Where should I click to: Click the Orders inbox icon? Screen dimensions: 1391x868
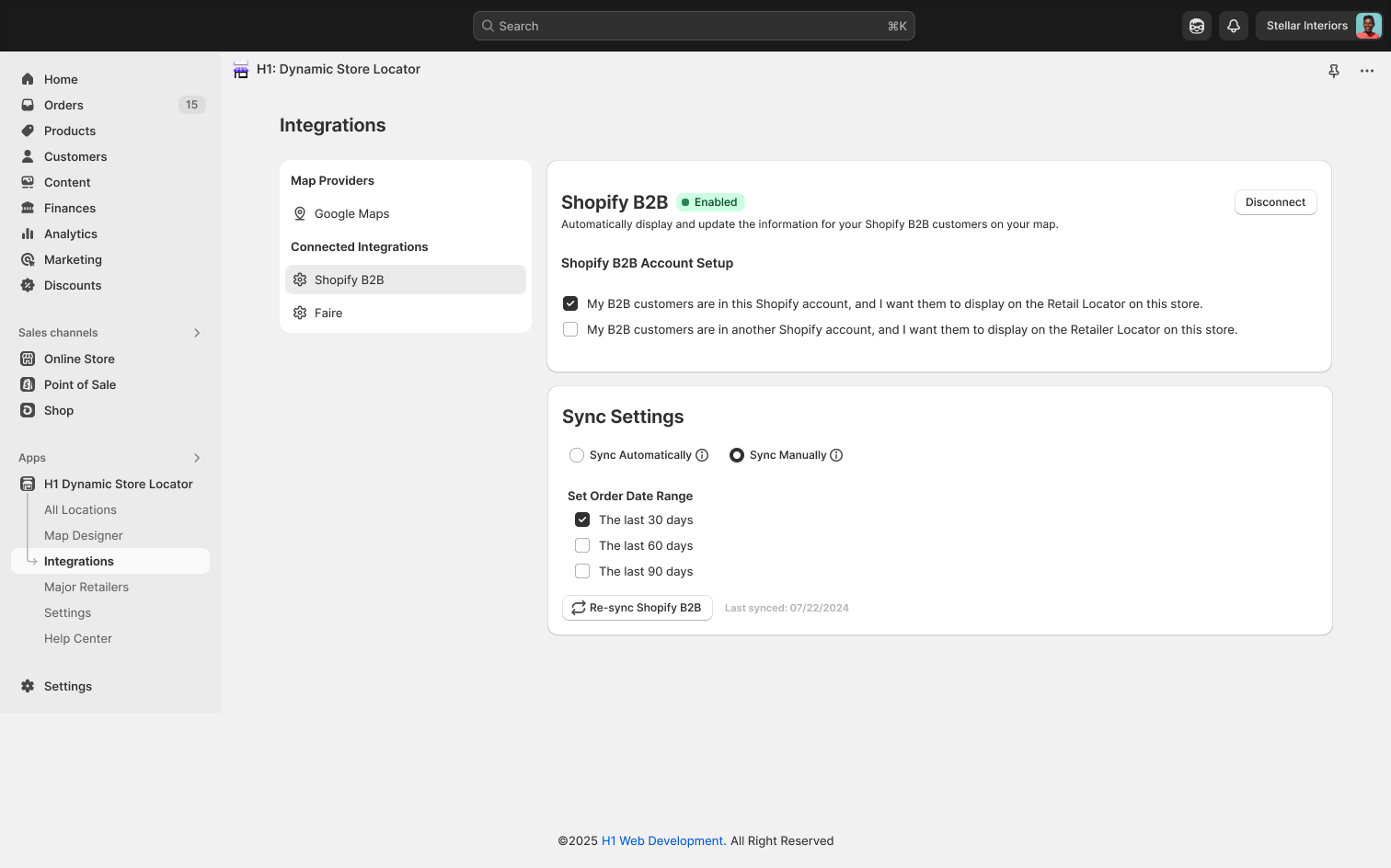[x=28, y=105]
